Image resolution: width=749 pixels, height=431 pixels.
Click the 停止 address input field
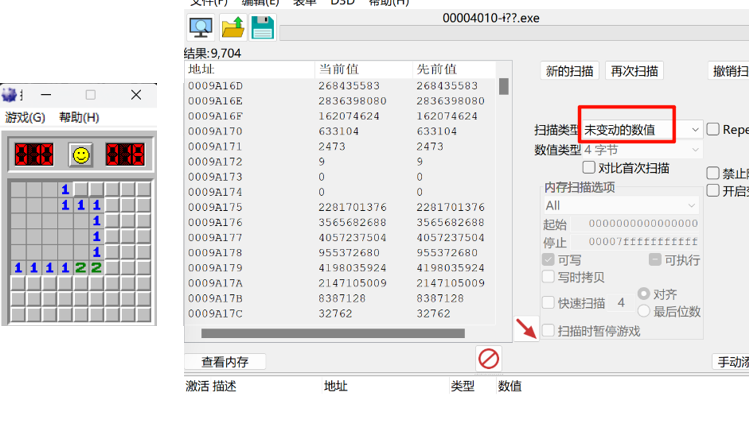pos(635,241)
